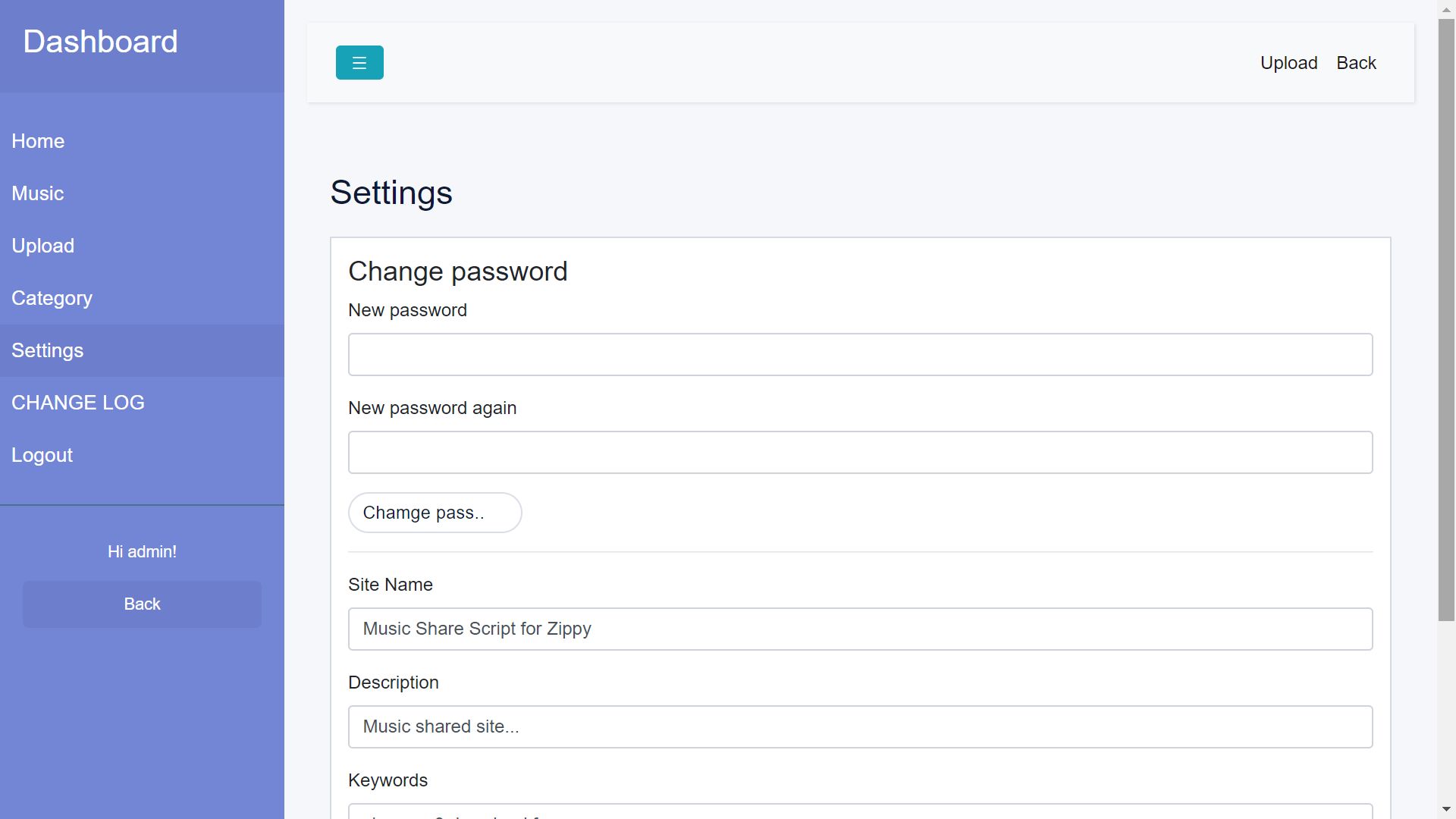Toggle sidebar with hamburger menu button

[359, 63]
